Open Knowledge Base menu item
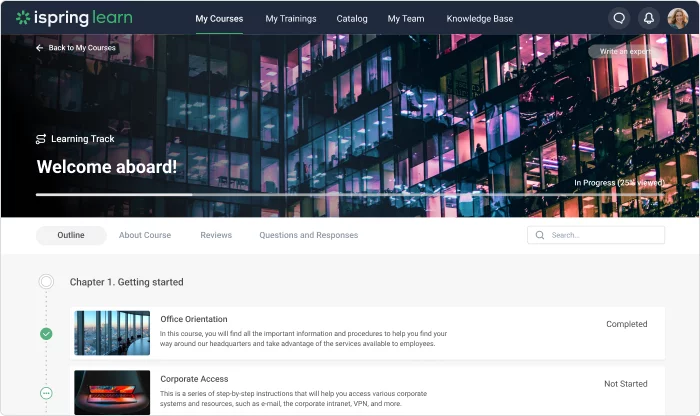700x416 pixels. click(x=479, y=19)
